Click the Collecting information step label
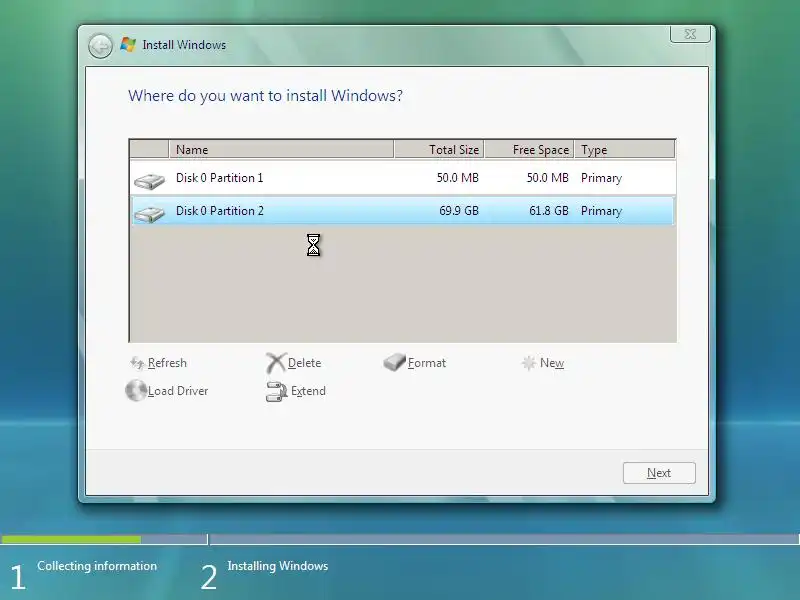This screenshot has height=600, width=800. tap(97, 566)
